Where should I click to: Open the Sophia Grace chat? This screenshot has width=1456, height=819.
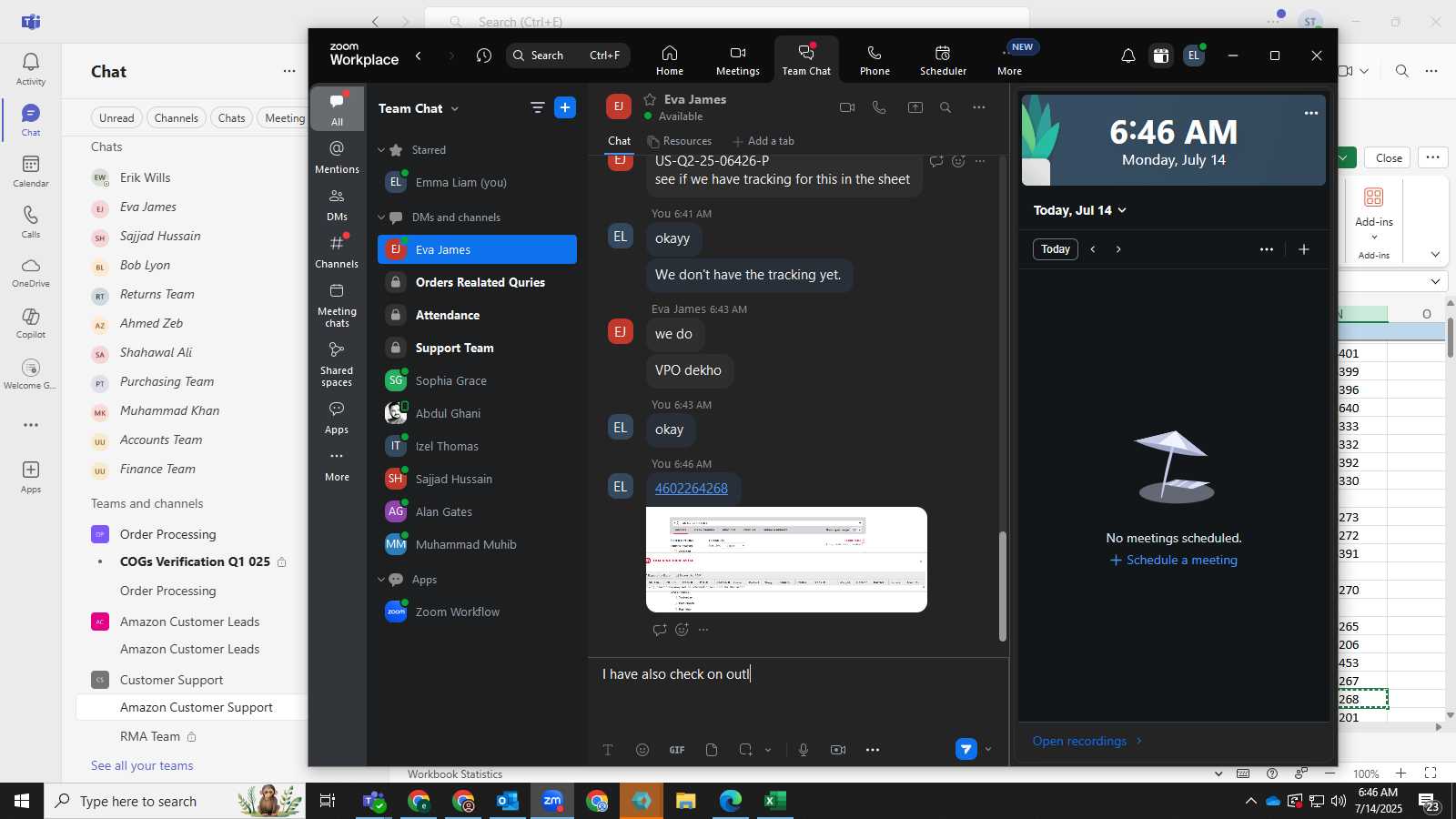477,380
